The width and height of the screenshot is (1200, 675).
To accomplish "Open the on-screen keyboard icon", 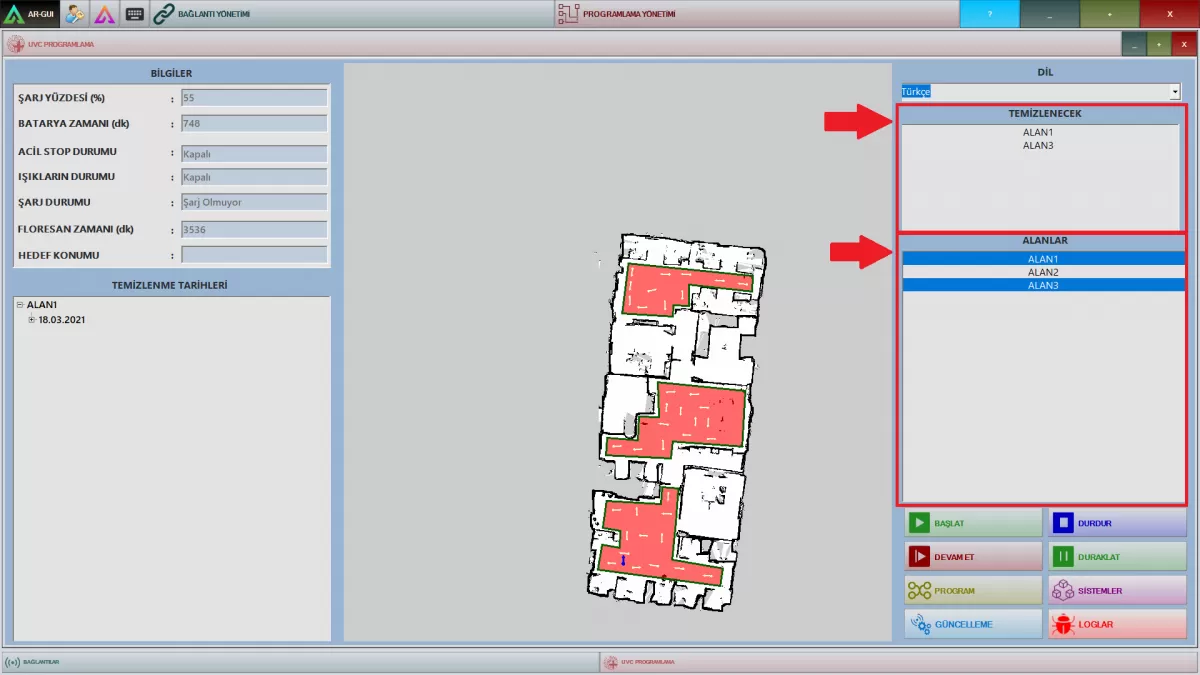I will (x=135, y=14).
